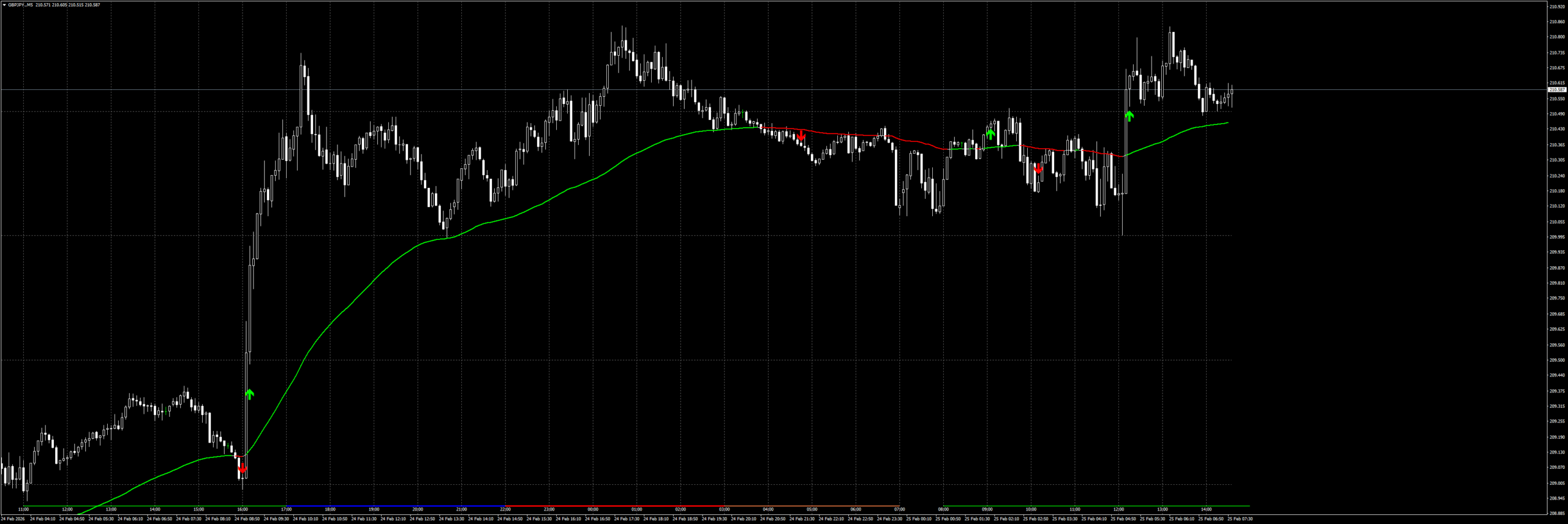Click the 24 Feb 2026 date label
The width and height of the screenshot is (1568, 524).
point(13,519)
